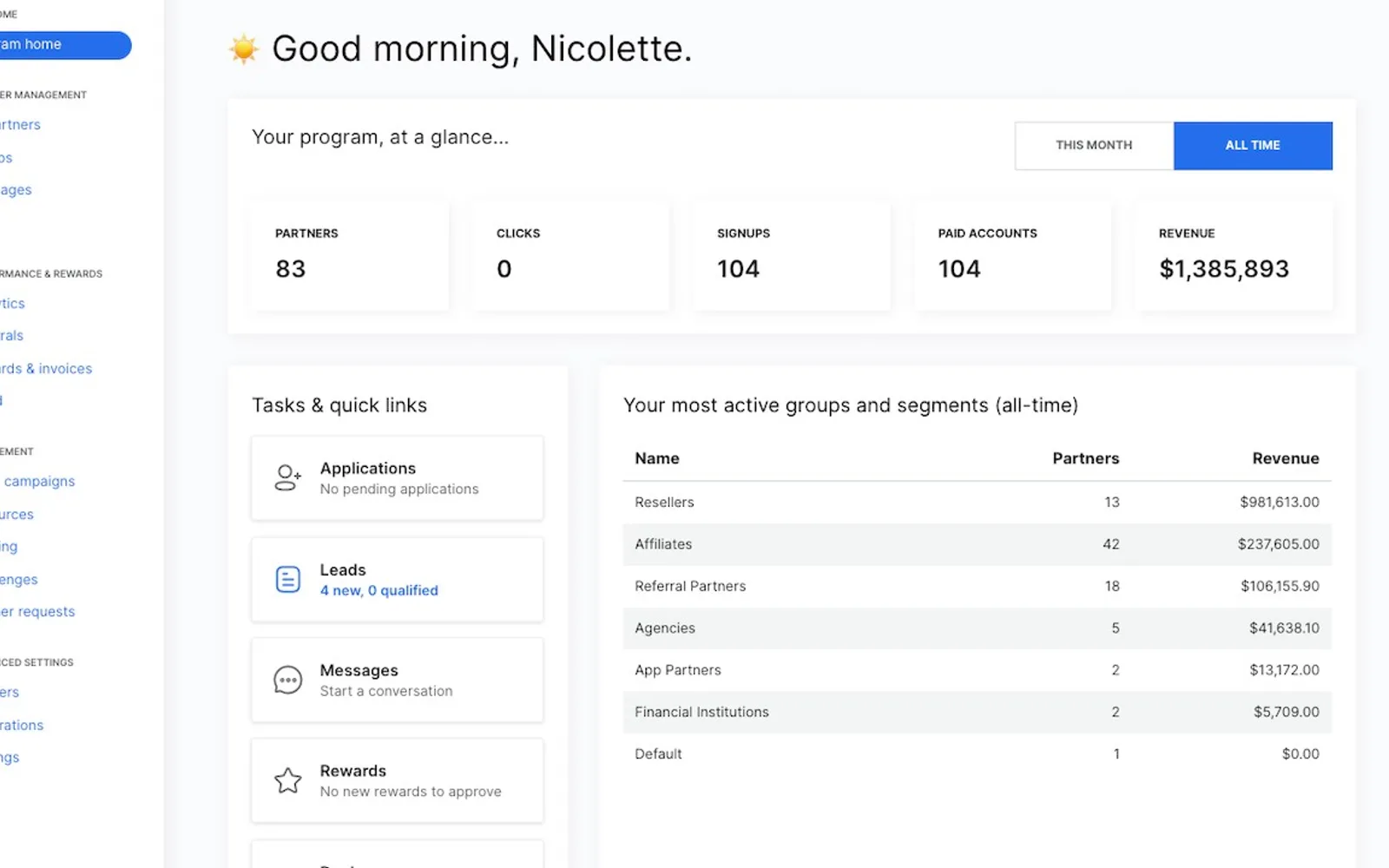Click the $1,385,893 revenue total

pos(1224,269)
